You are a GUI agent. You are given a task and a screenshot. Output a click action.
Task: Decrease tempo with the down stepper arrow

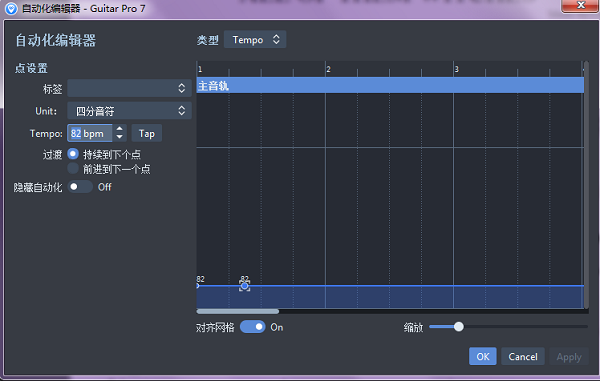(x=120, y=137)
